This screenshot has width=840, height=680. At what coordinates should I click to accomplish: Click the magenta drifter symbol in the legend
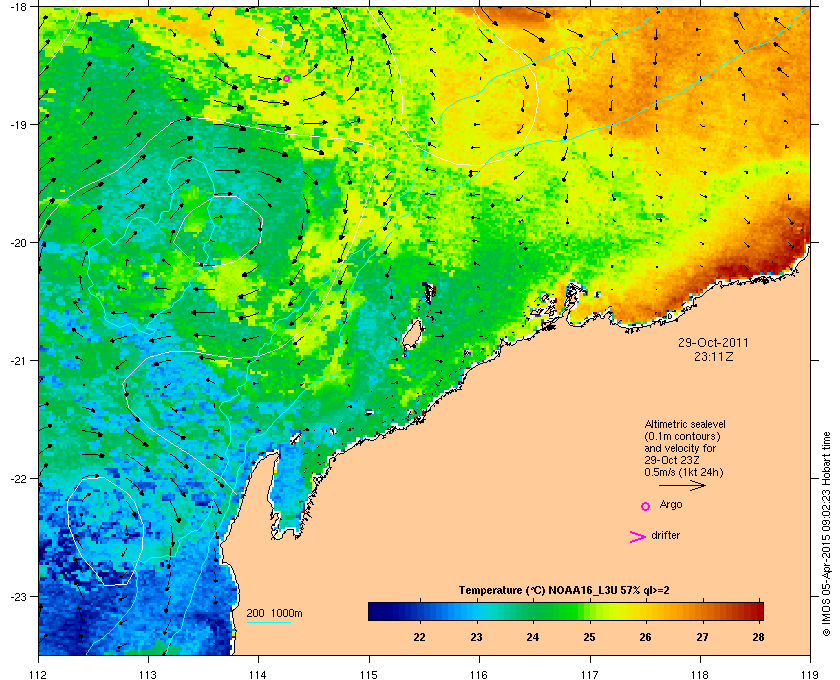[638, 537]
